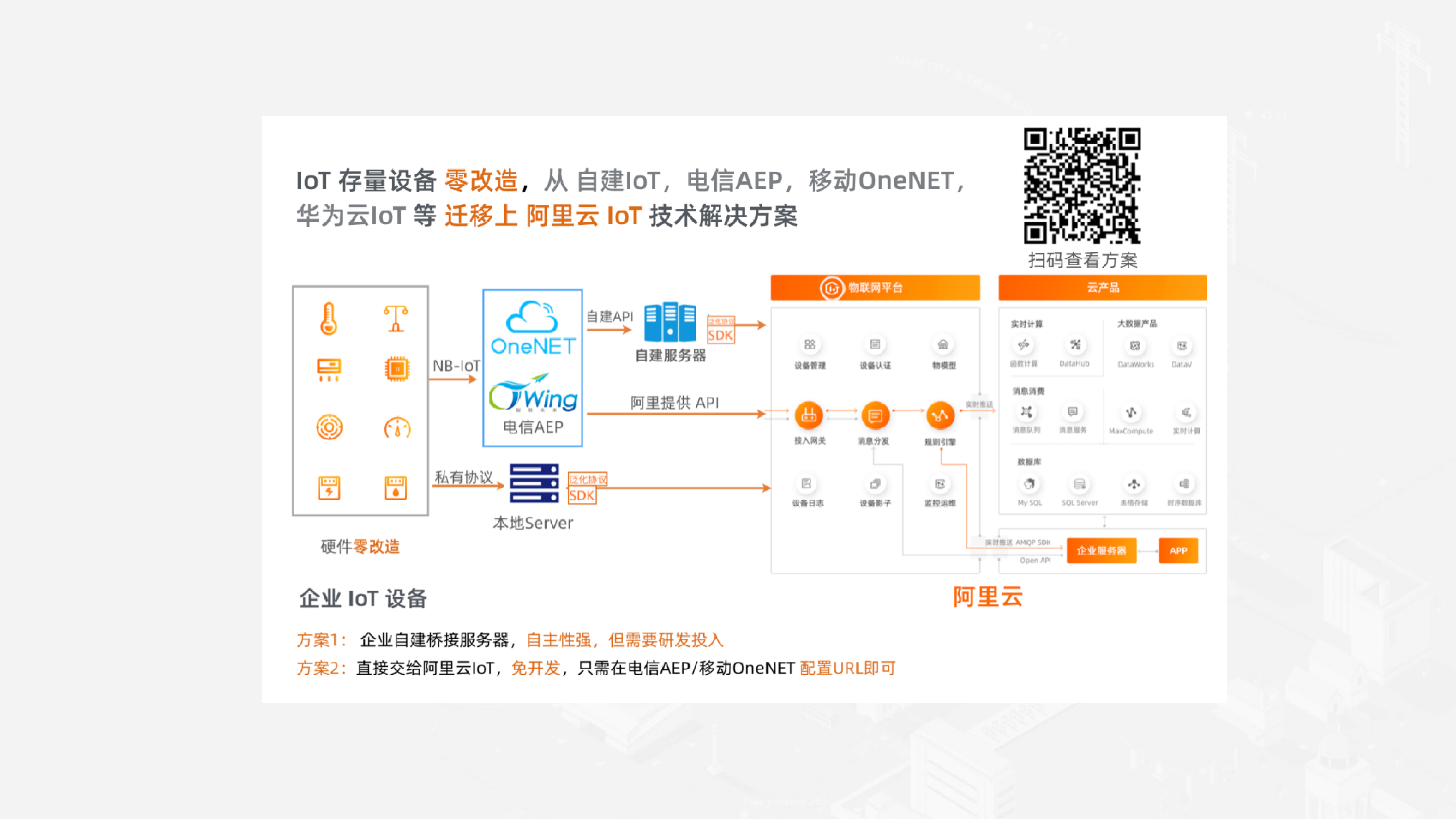Screen dimensions: 1456x819
Task: Click the 时序数据库 icon
Action: click(1184, 484)
